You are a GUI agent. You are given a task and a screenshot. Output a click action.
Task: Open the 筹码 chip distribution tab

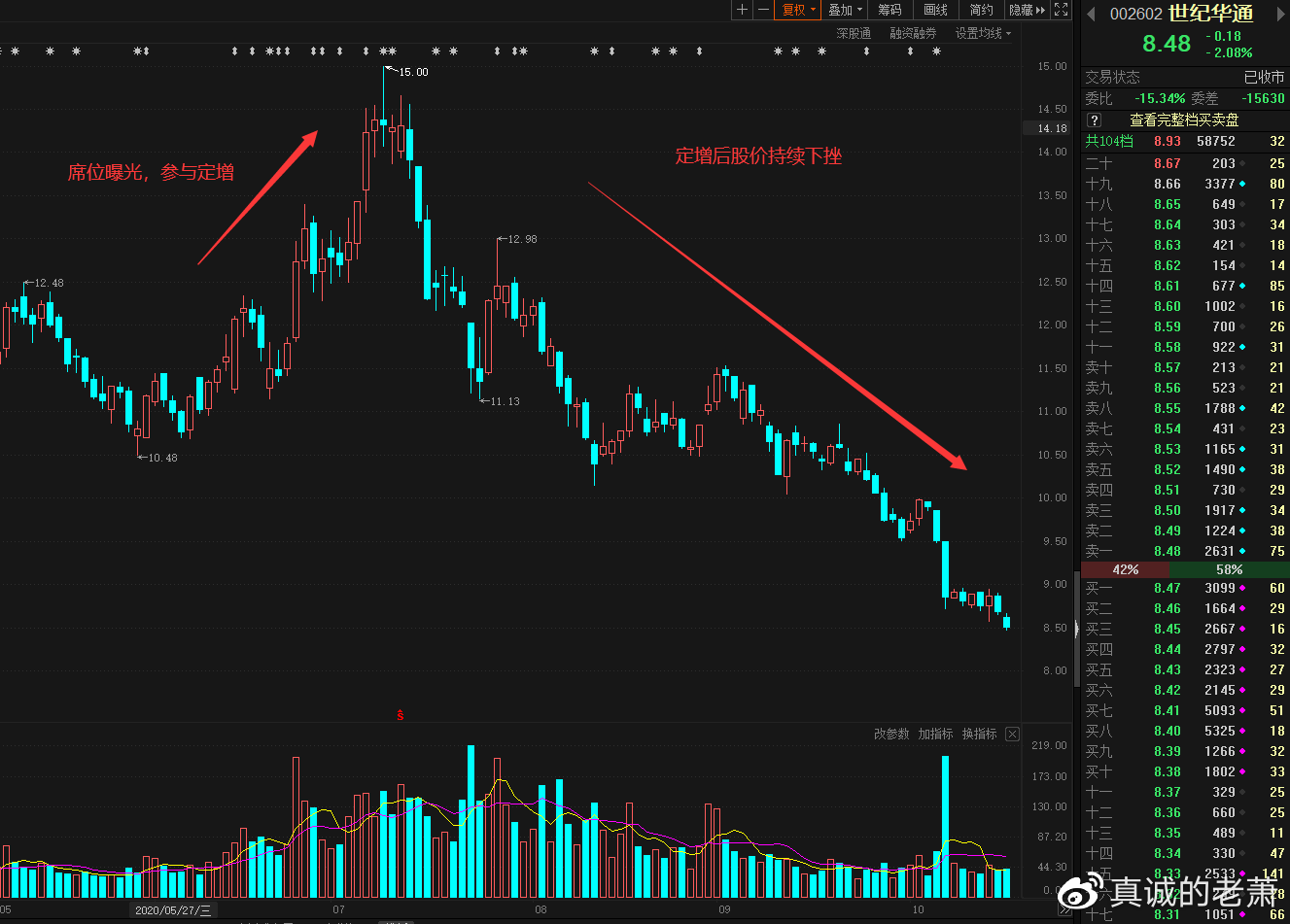tap(889, 10)
